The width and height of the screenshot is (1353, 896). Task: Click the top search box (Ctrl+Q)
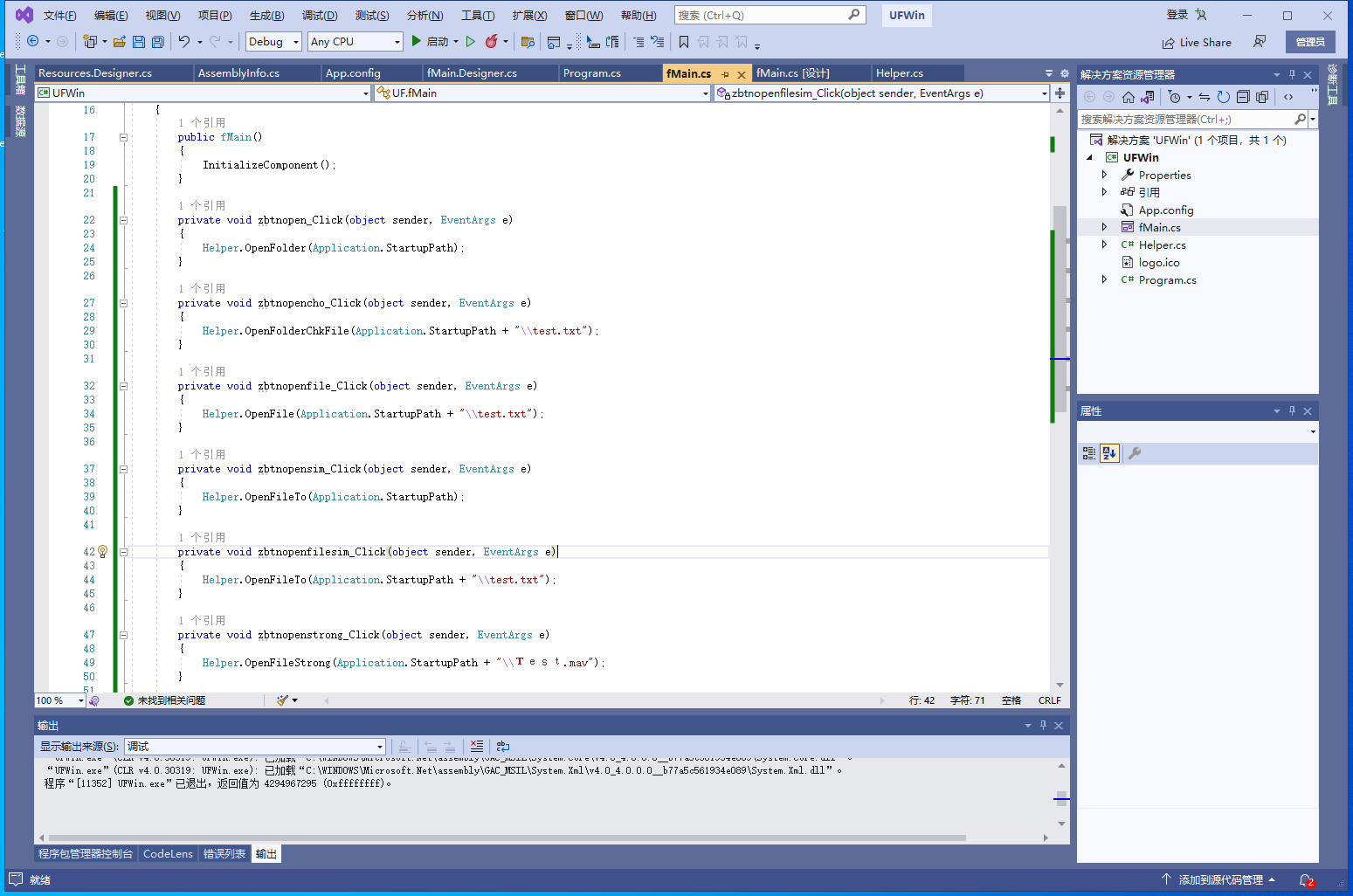pos(770,15)
